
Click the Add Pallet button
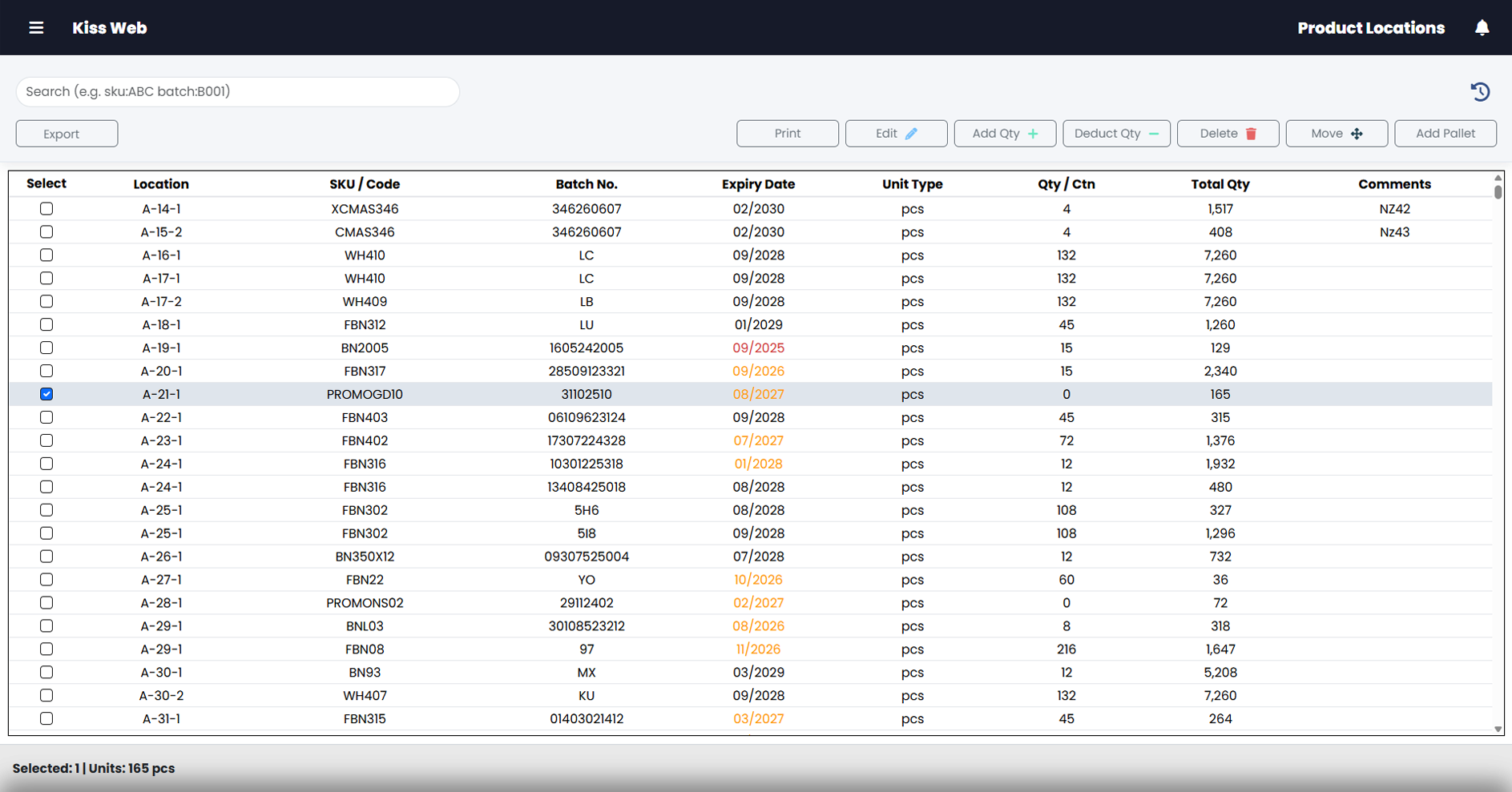coord(1445,134)
